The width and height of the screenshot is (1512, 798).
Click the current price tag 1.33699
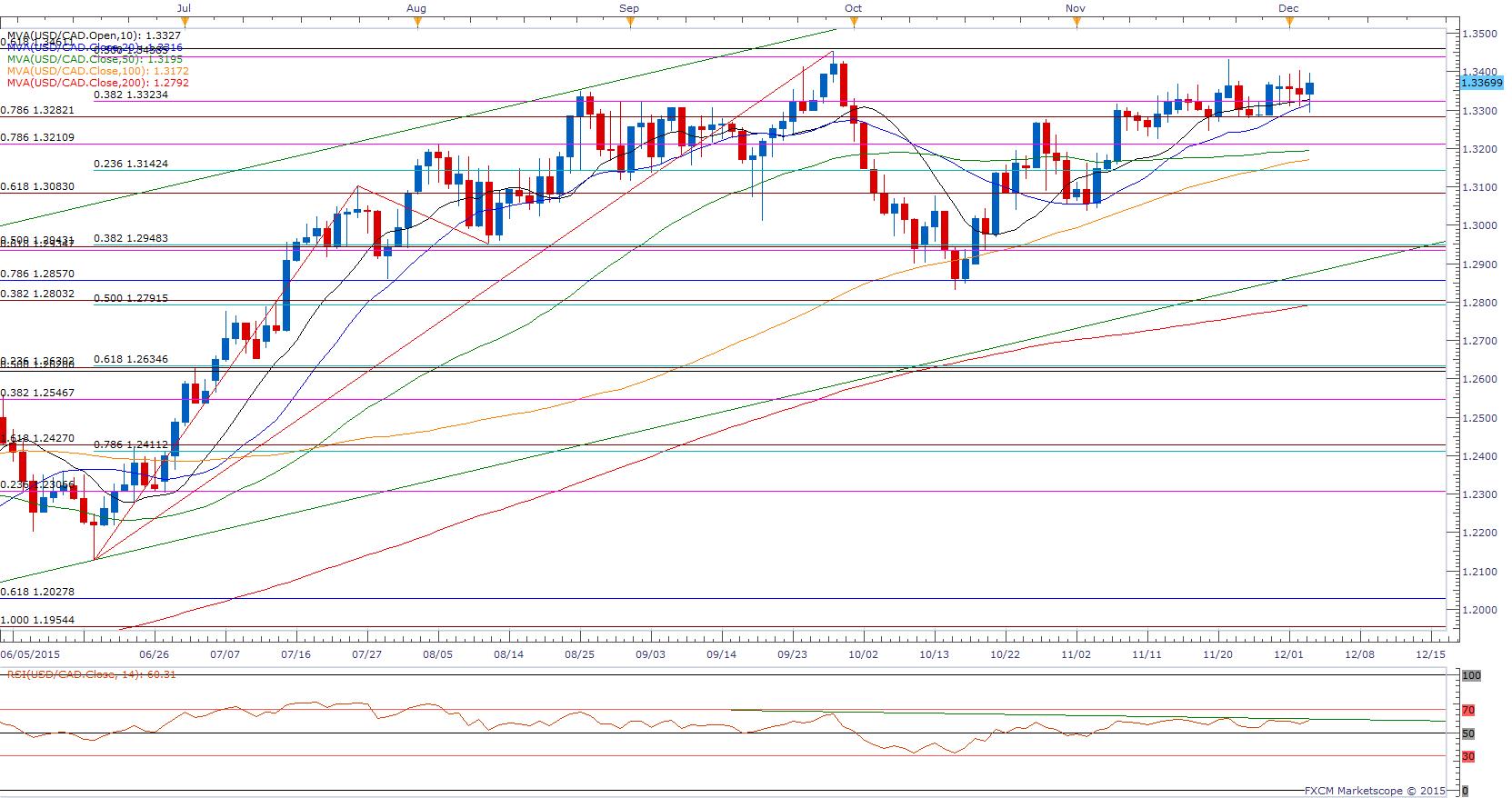click(x=1483, y=83)
